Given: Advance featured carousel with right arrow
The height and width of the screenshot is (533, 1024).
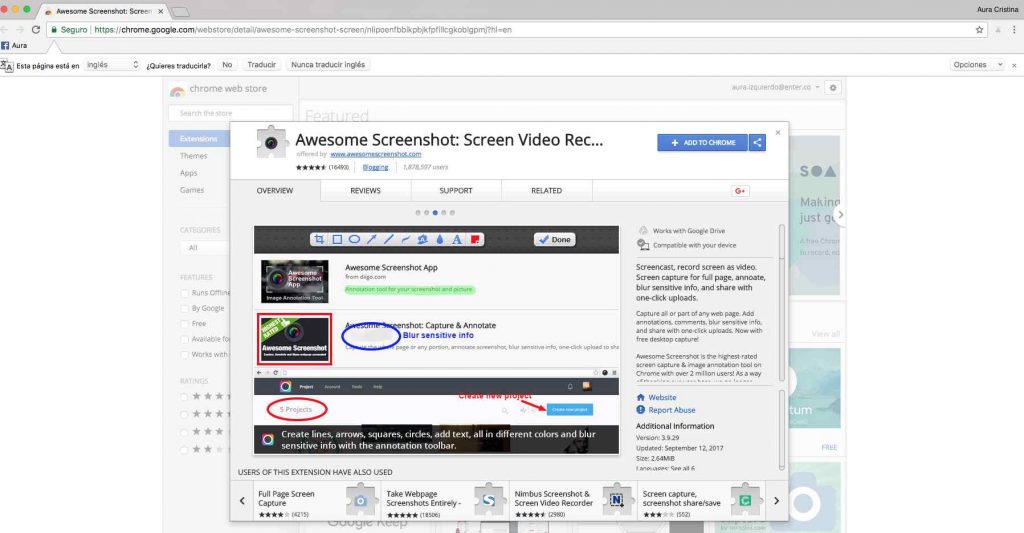Looking at the screenshot, I should point(840,214).
